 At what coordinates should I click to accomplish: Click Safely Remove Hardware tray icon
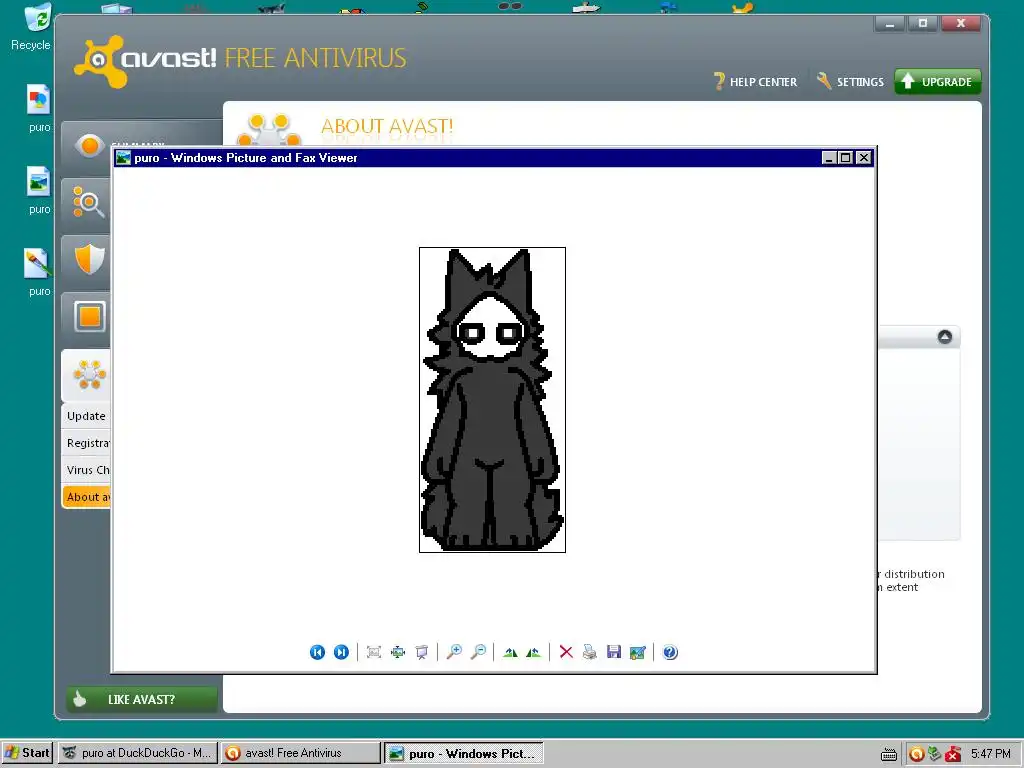click(935, 754)
